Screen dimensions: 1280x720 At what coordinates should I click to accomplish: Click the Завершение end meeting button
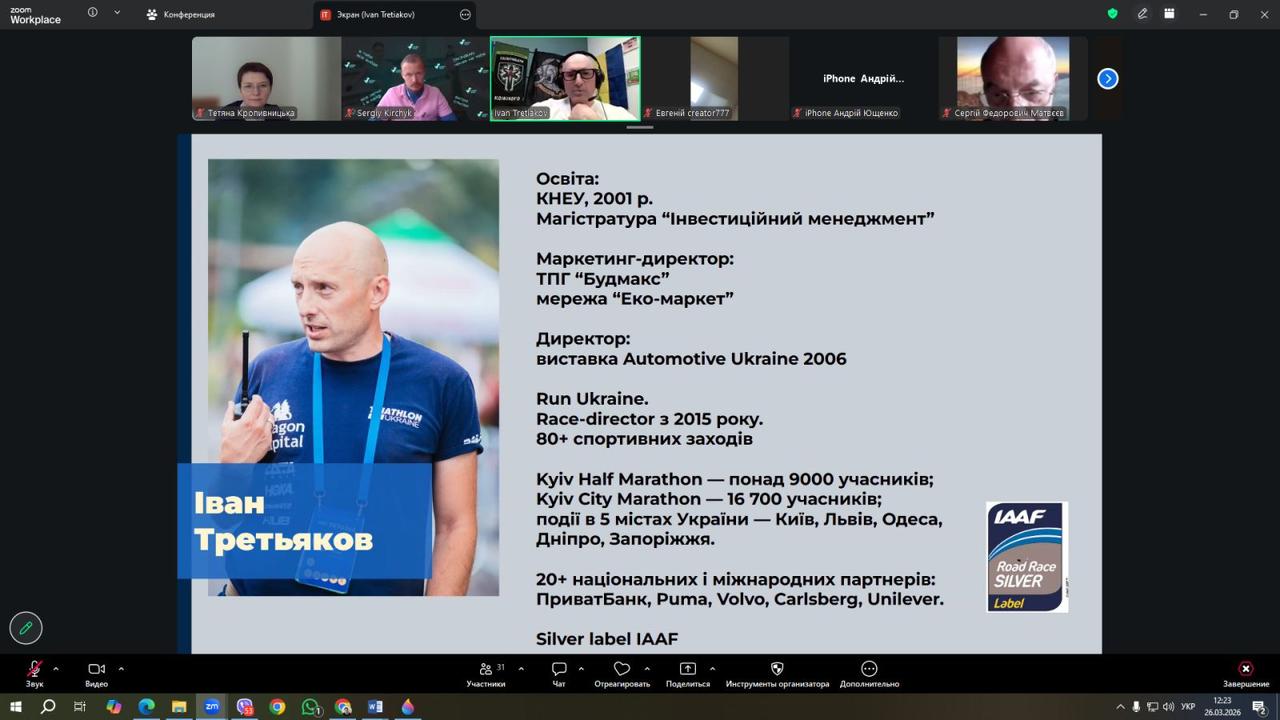(x=1245, y=670)
